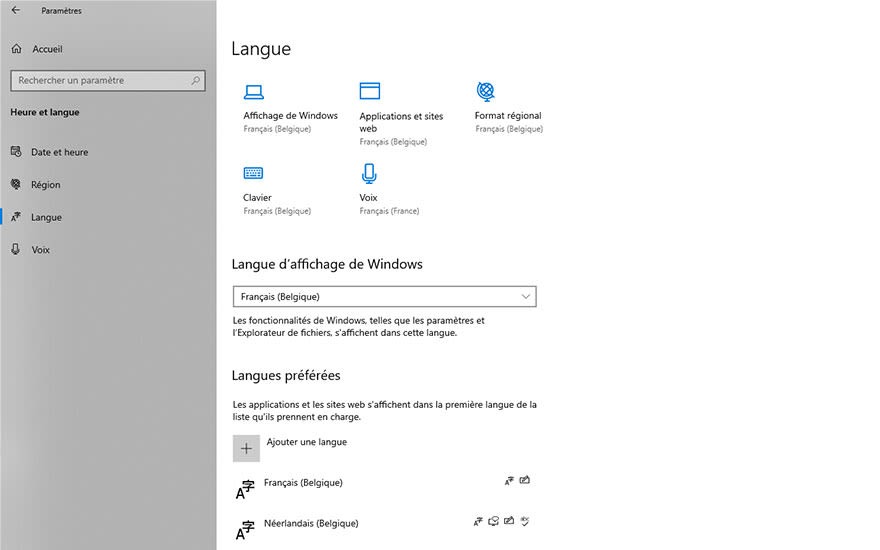Open Affichage de Windows tile label
The width and height of the screenshot is (880, 550).
291,116
